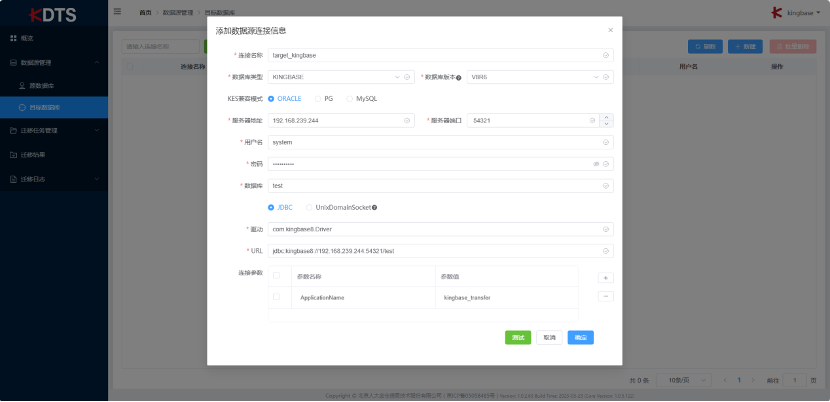This screenshot has width=830, height=402.
Task: Click the blue 确定 confirm button
Action: [x=581, y=337]
